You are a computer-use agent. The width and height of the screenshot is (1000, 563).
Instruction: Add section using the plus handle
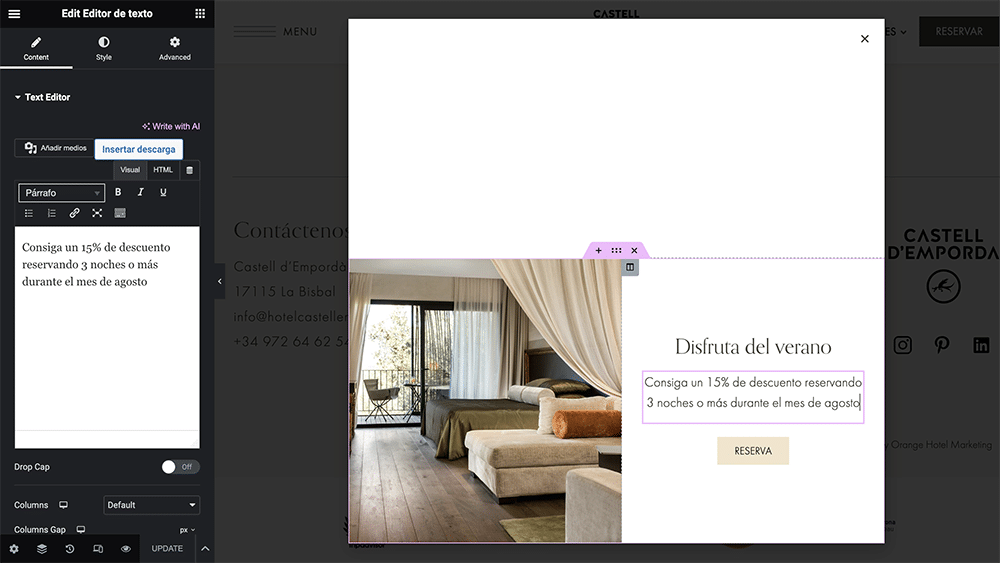(x=598, y=251)
